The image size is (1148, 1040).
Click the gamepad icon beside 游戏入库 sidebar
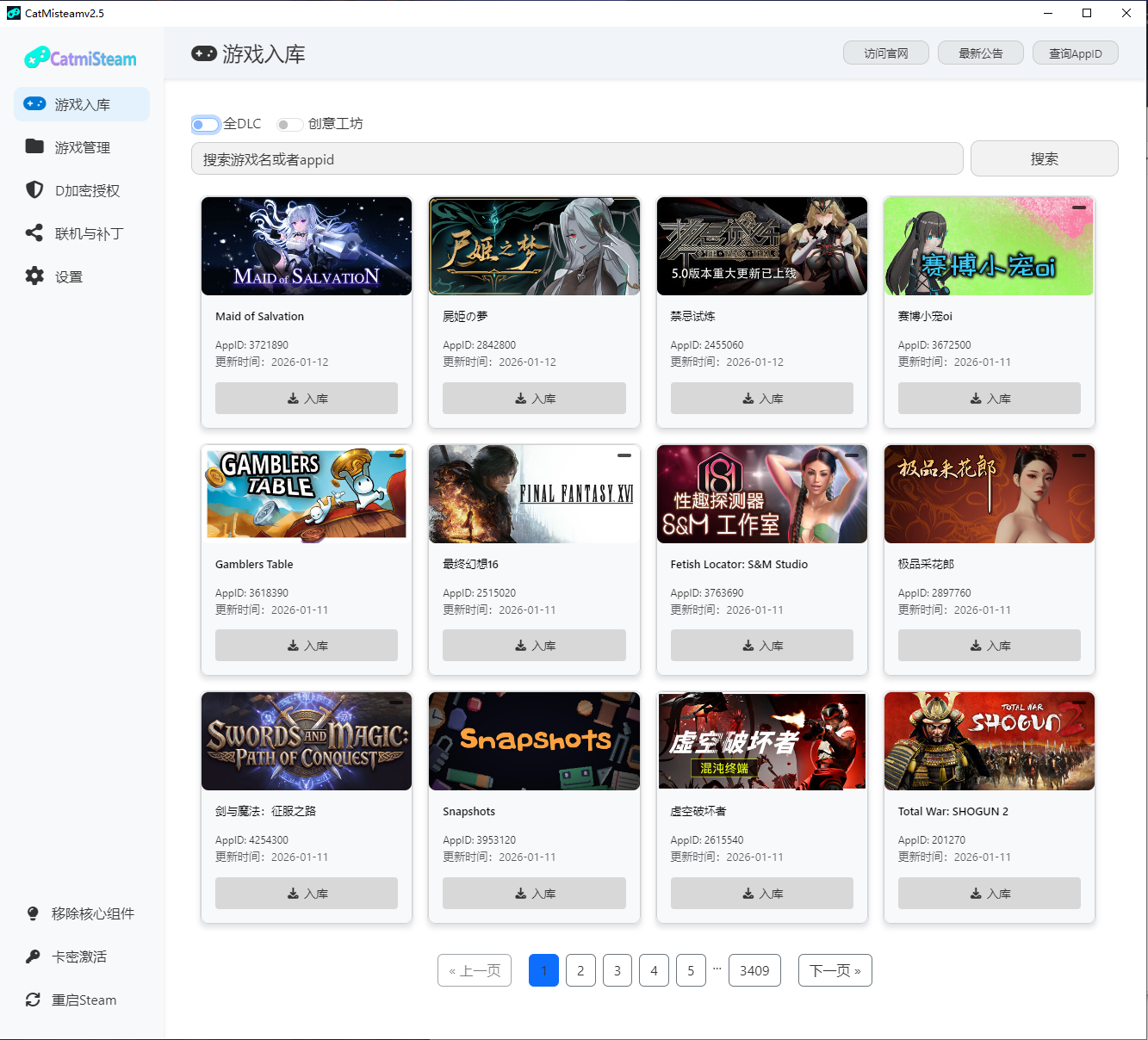point(34,103)
